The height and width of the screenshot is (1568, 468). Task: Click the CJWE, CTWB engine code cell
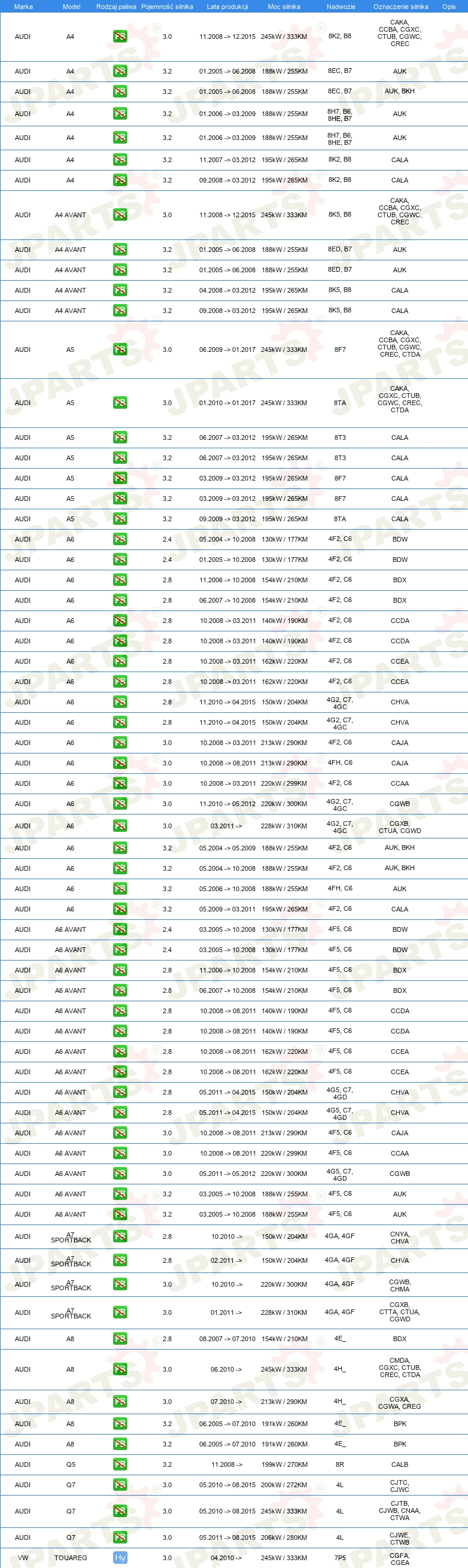click(400, 1538)
